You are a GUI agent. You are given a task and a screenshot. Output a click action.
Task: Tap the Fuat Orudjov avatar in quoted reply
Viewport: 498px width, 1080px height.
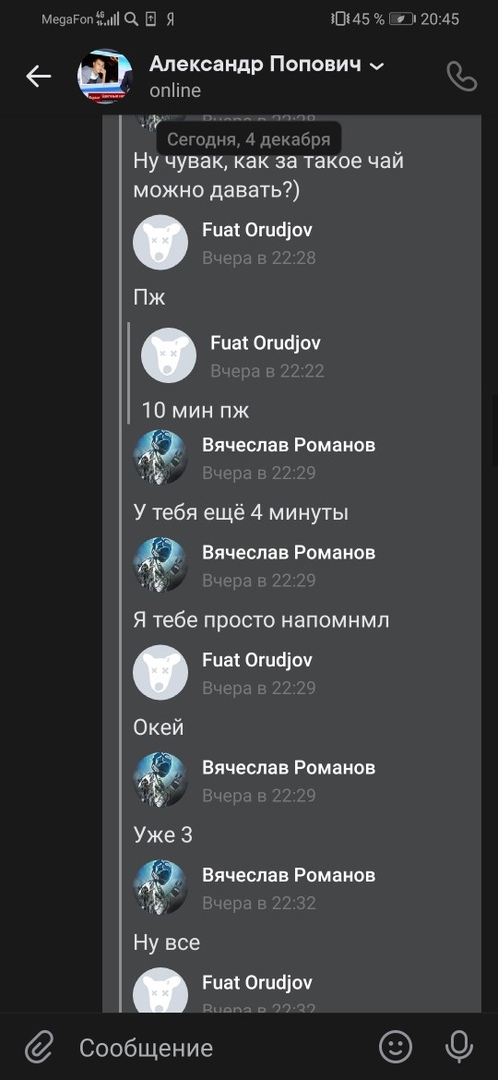[x=169, y=355]
